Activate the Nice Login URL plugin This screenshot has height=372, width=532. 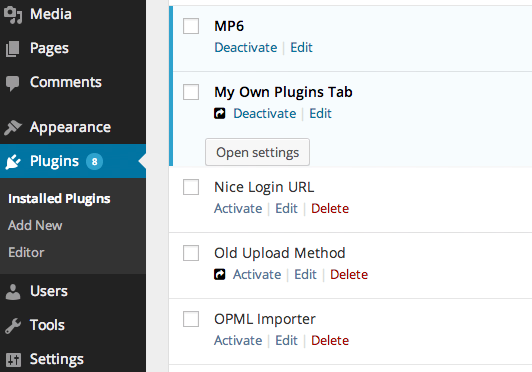[x=238, y=208]
